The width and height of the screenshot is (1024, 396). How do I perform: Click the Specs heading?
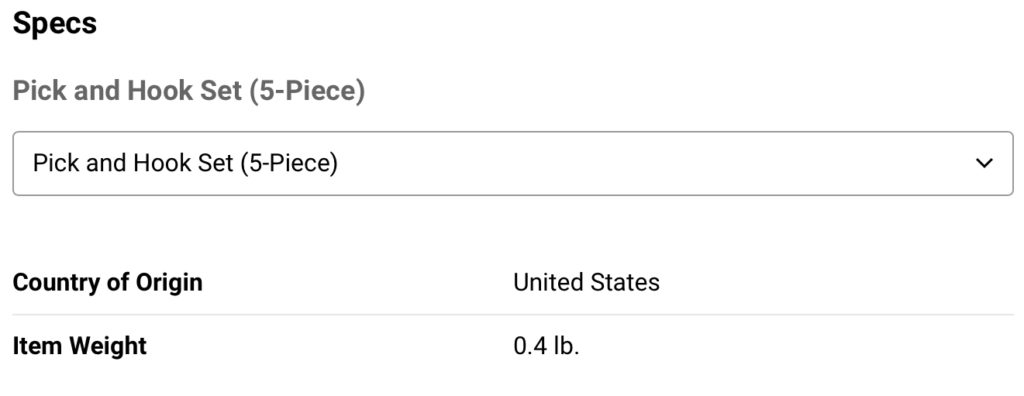coord(55,24)
